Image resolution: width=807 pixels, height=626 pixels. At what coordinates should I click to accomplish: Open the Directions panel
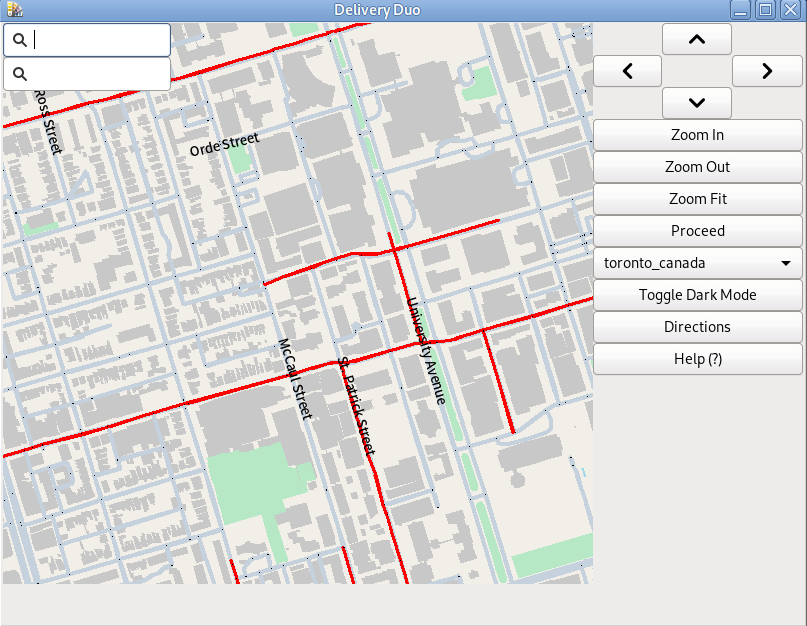[x=697, y=327]
